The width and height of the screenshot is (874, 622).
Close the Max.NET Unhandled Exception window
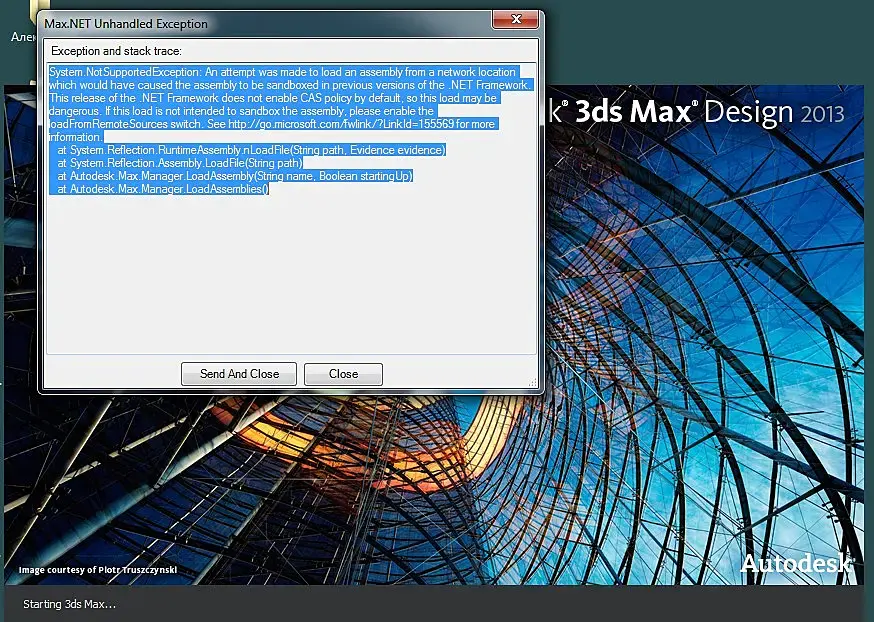click(516, 20)
